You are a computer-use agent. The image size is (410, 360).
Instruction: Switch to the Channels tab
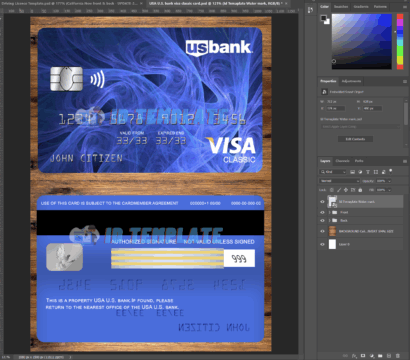[342, 161]
